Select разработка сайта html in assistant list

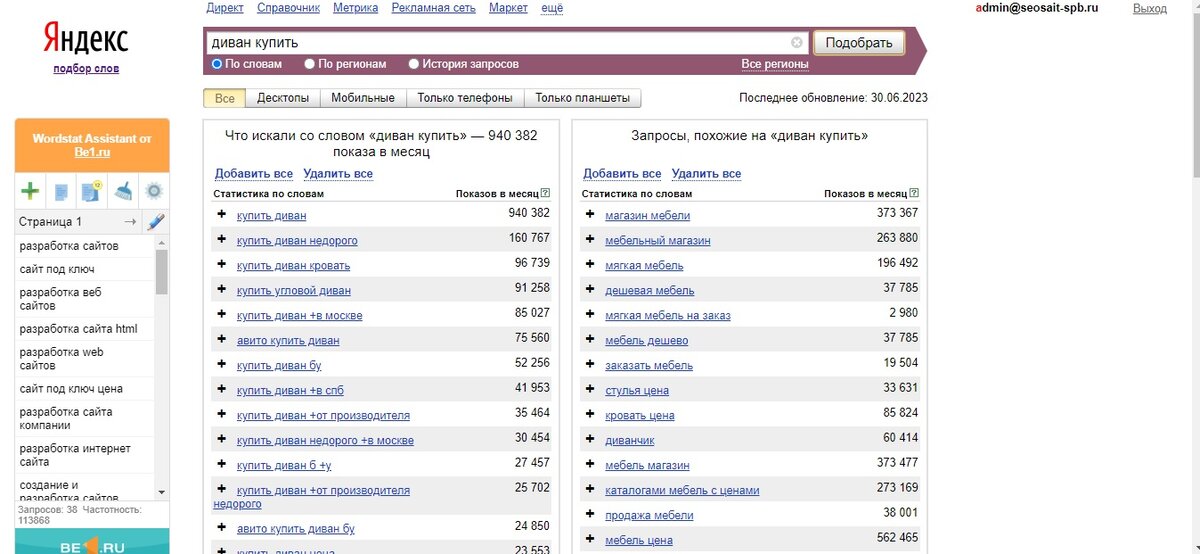pyautogui.click(x=85, y=329)
